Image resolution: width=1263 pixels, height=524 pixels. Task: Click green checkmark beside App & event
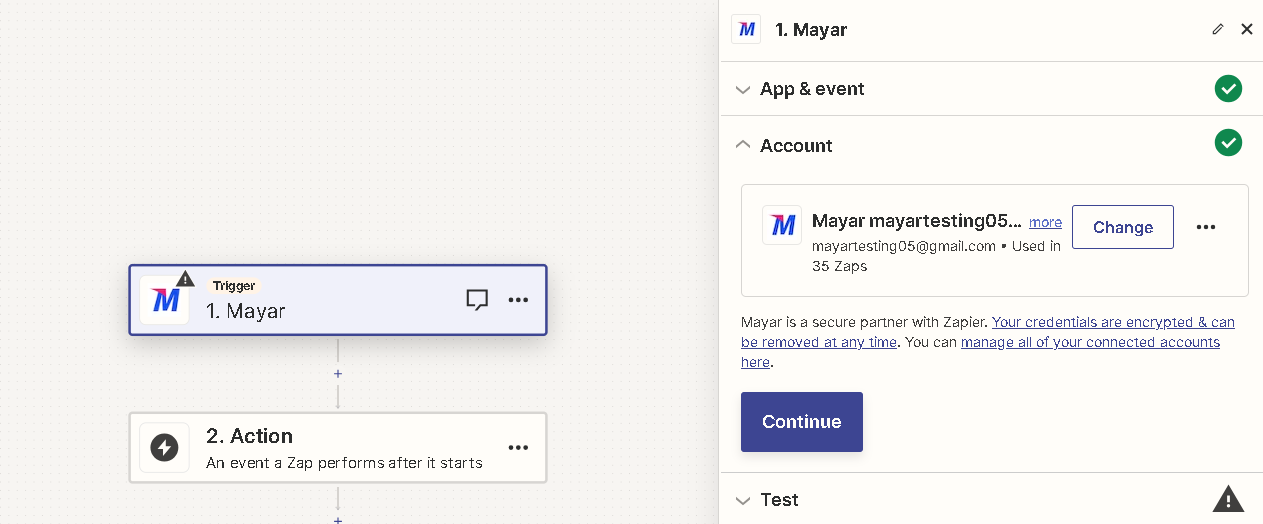(x=1228, y=89)
